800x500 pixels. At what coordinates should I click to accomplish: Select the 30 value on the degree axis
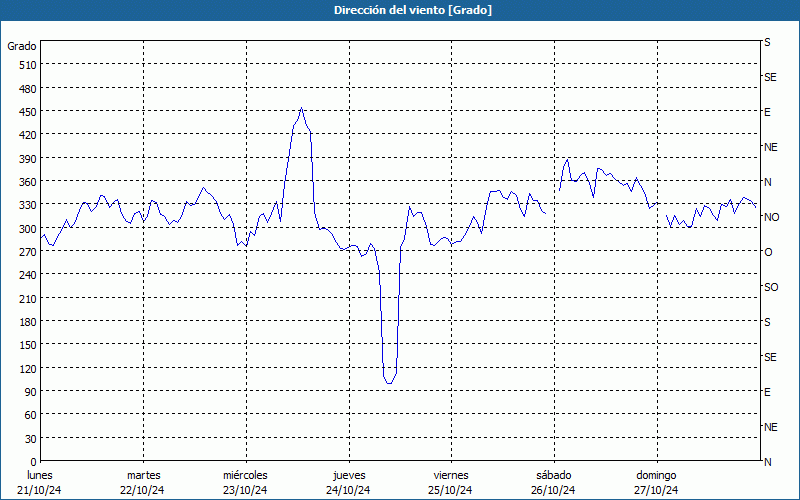tap(31, 439)
